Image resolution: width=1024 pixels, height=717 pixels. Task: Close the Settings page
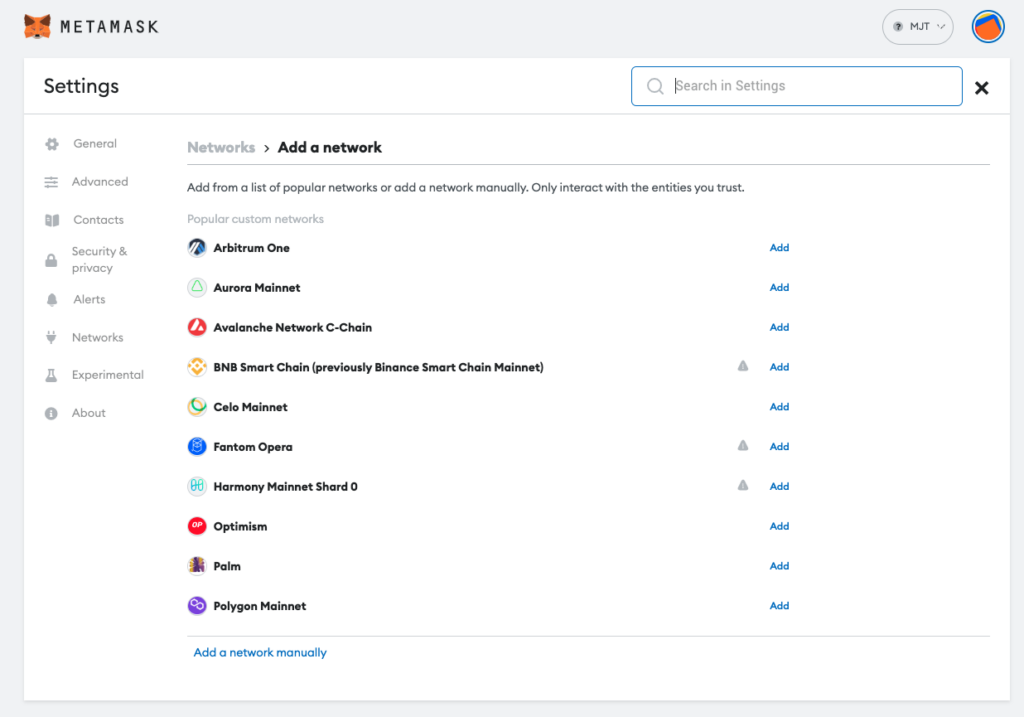click(x=982, y=88)
